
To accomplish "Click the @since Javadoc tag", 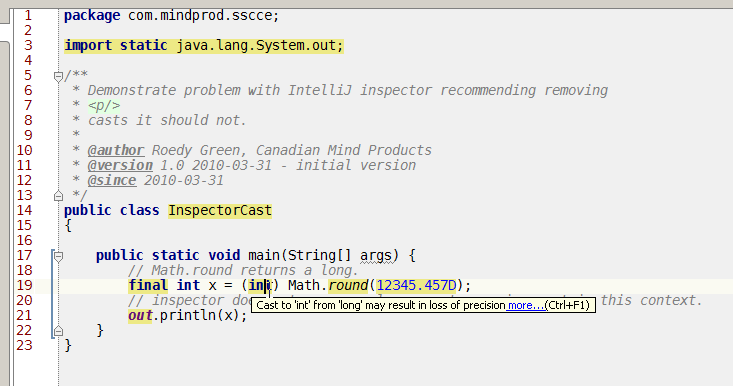I will pos(112,180).
